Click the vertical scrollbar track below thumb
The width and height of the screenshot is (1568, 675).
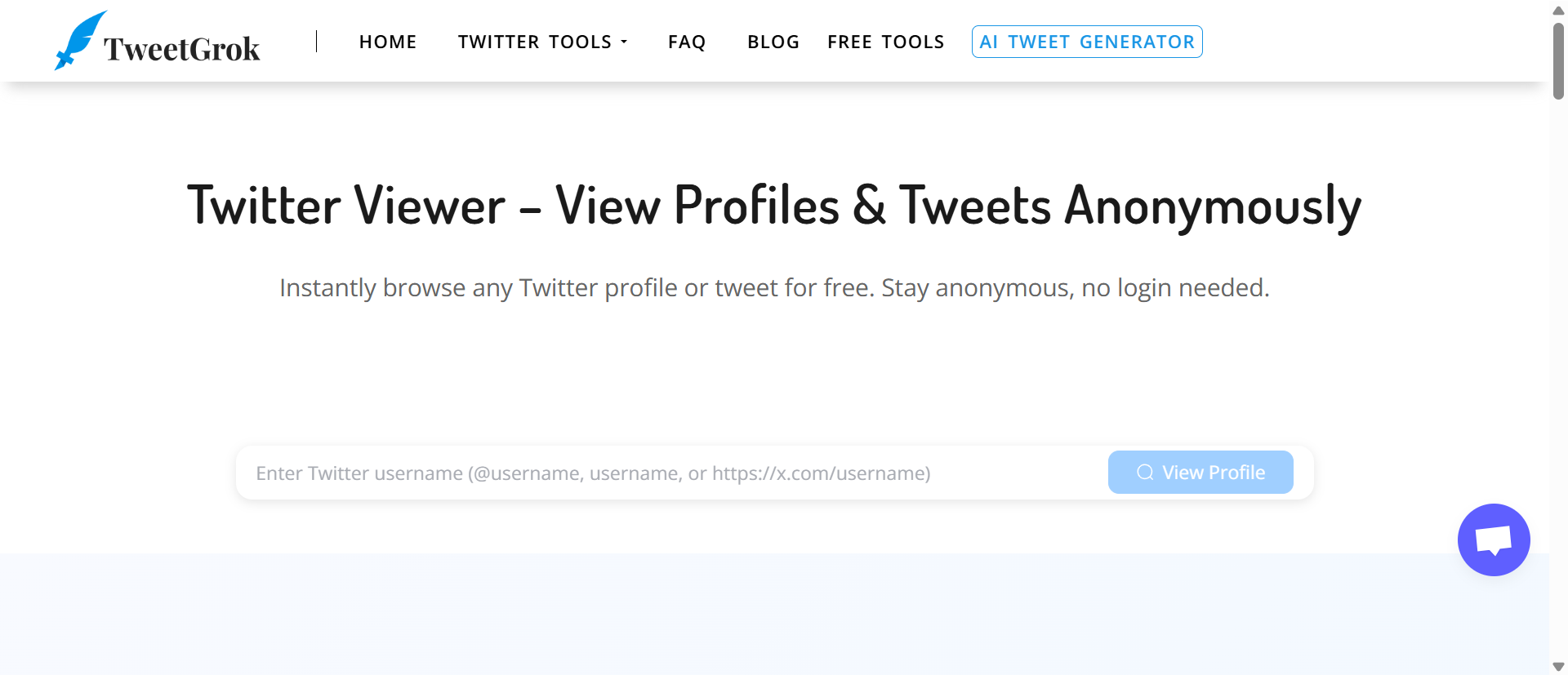pos(1558,375)
